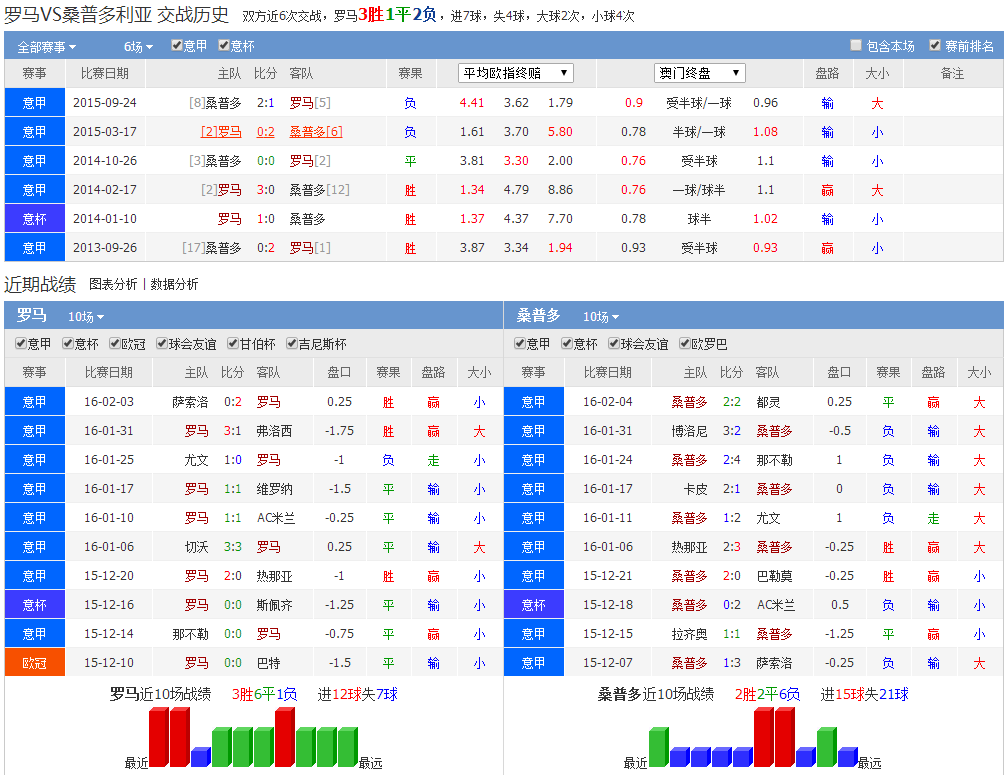1005x775 pixels.
Task: Click the 备注 column header
Action: [x=952, y=74]
